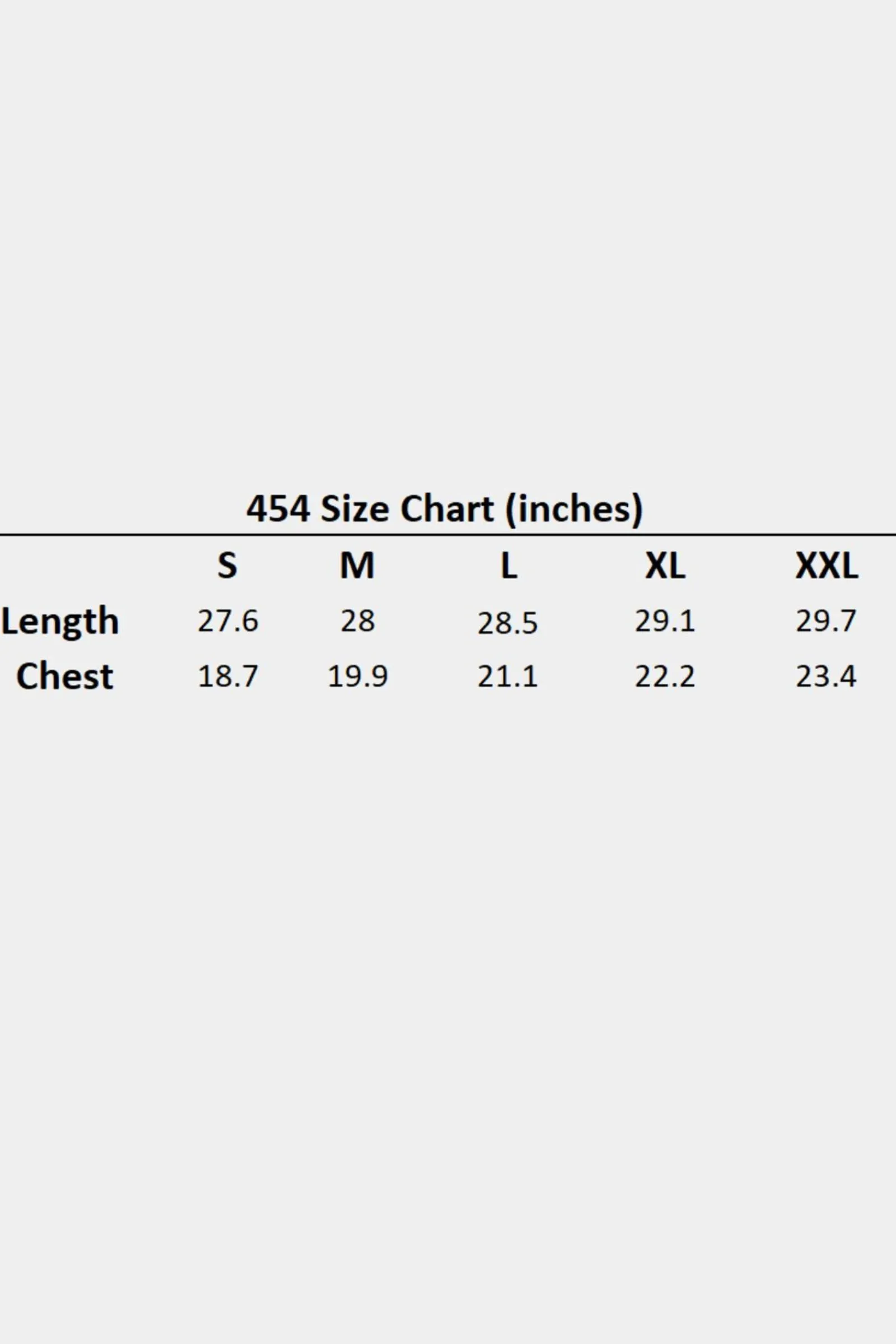Select the XXL size column header
The width and height of the screenshot is (896, 1344).
[827, 566]
